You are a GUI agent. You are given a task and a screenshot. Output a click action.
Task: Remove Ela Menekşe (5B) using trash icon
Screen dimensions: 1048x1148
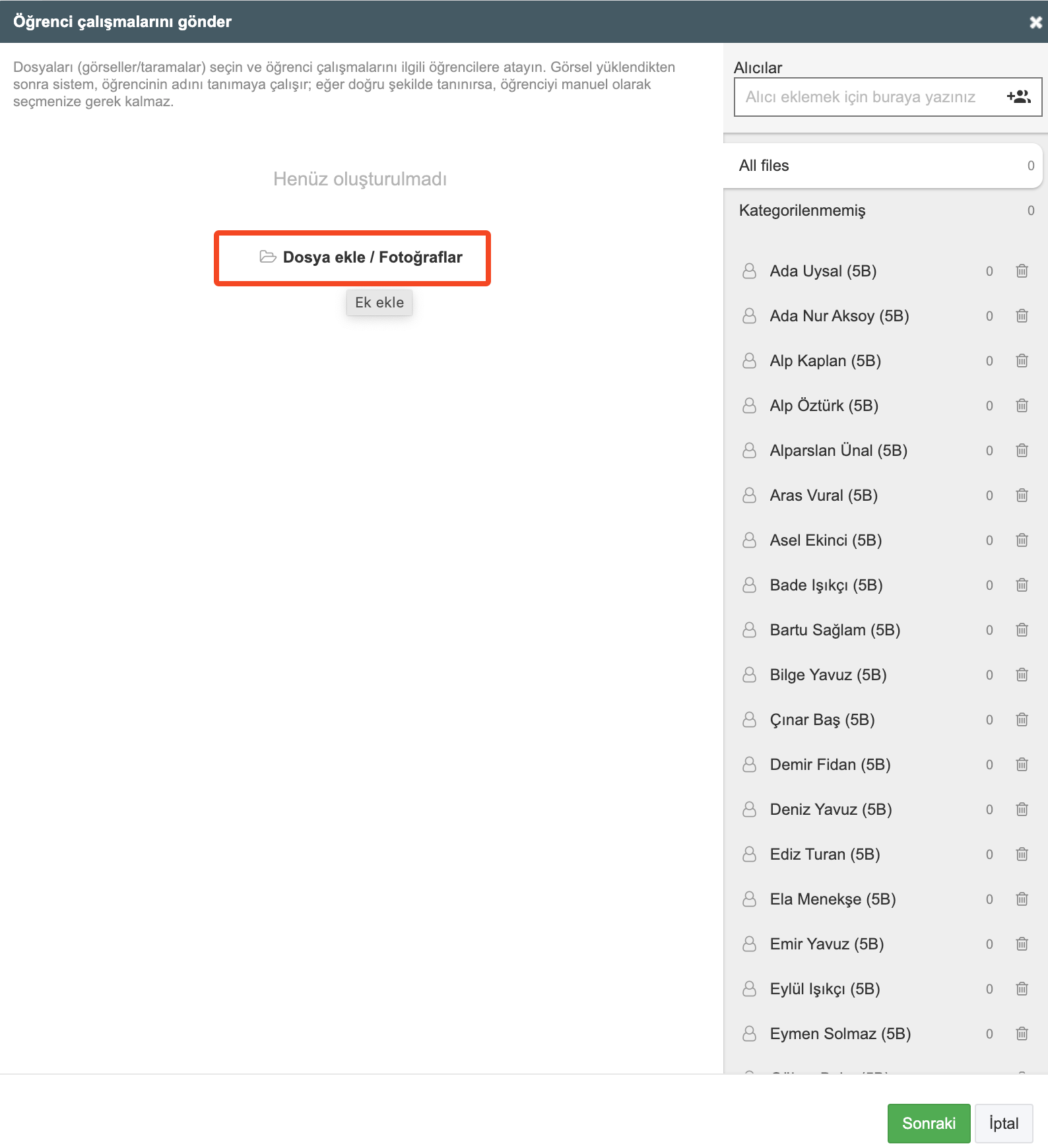coord(1022,899)
